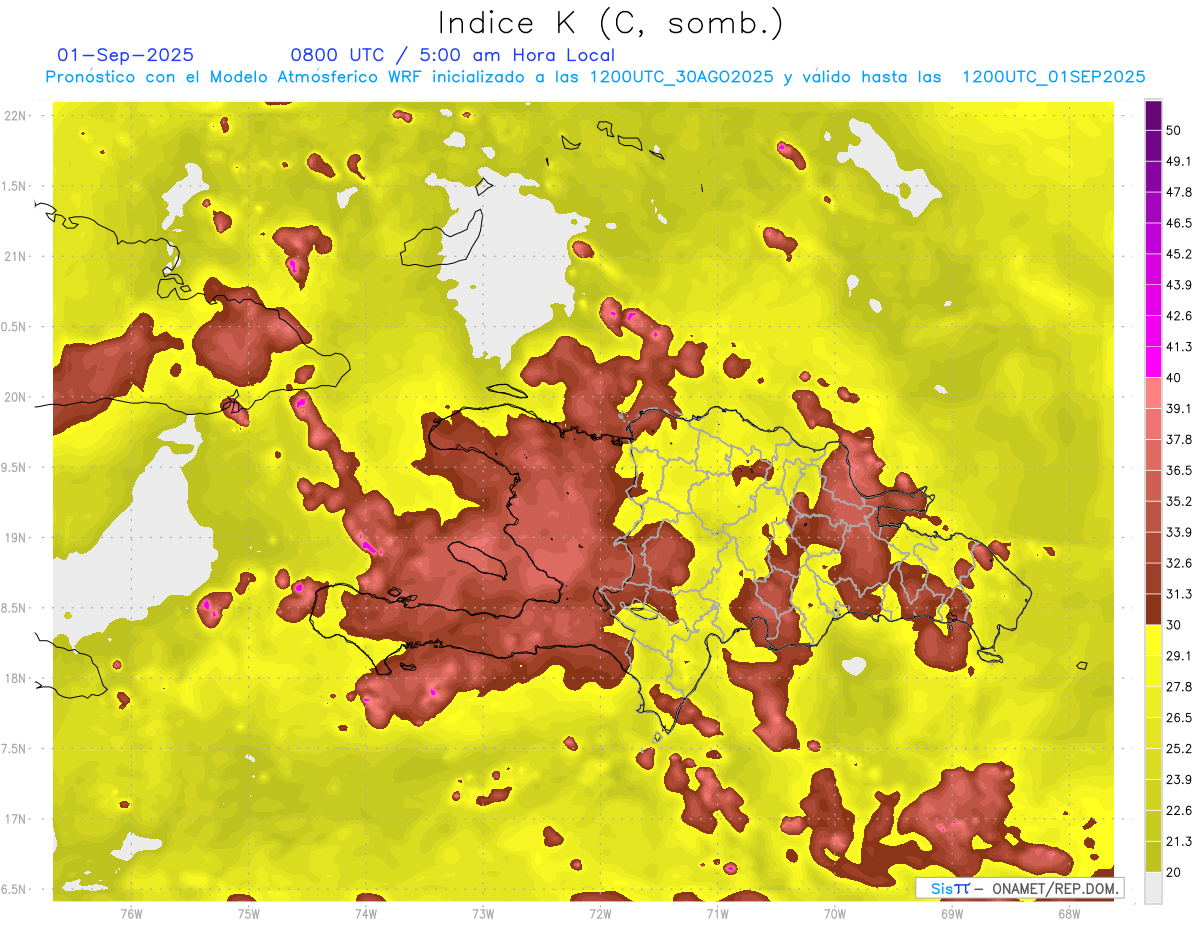Click the color scale value 40
1200x927 pixels.
coord(1174,378)
